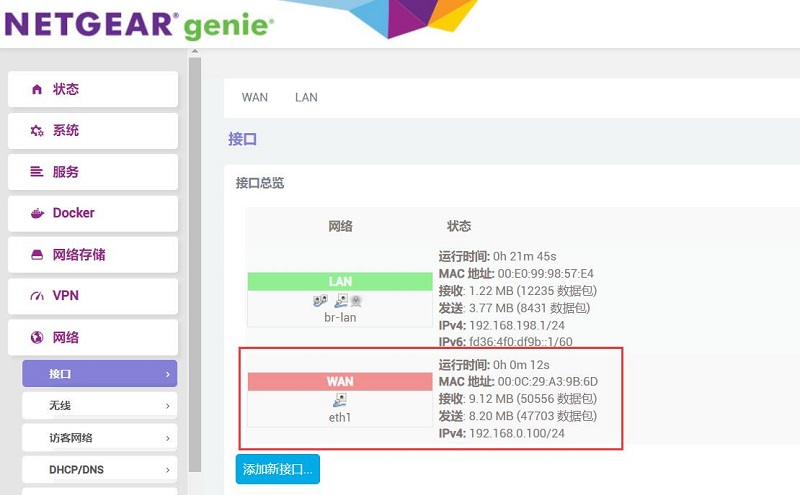800x495 pixels.
Task: Click the 网络 column header
Action: [340, 226]
